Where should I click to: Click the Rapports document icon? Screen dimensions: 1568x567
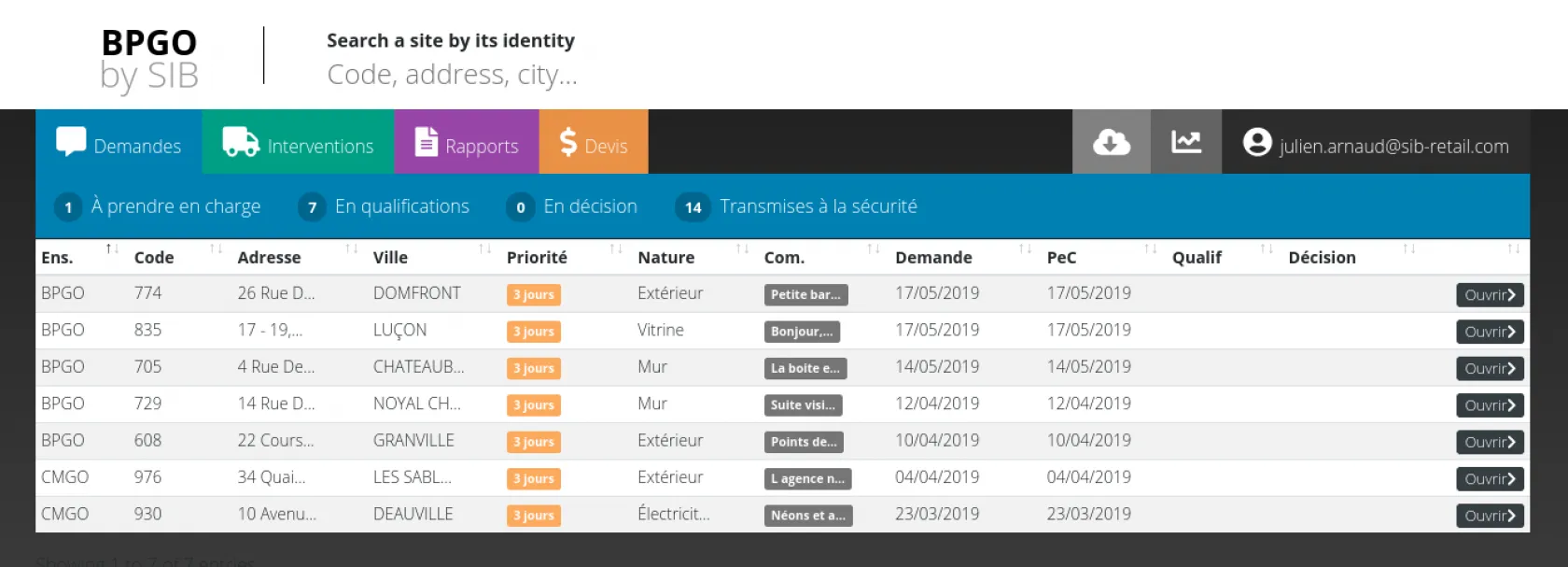[426, 142]
